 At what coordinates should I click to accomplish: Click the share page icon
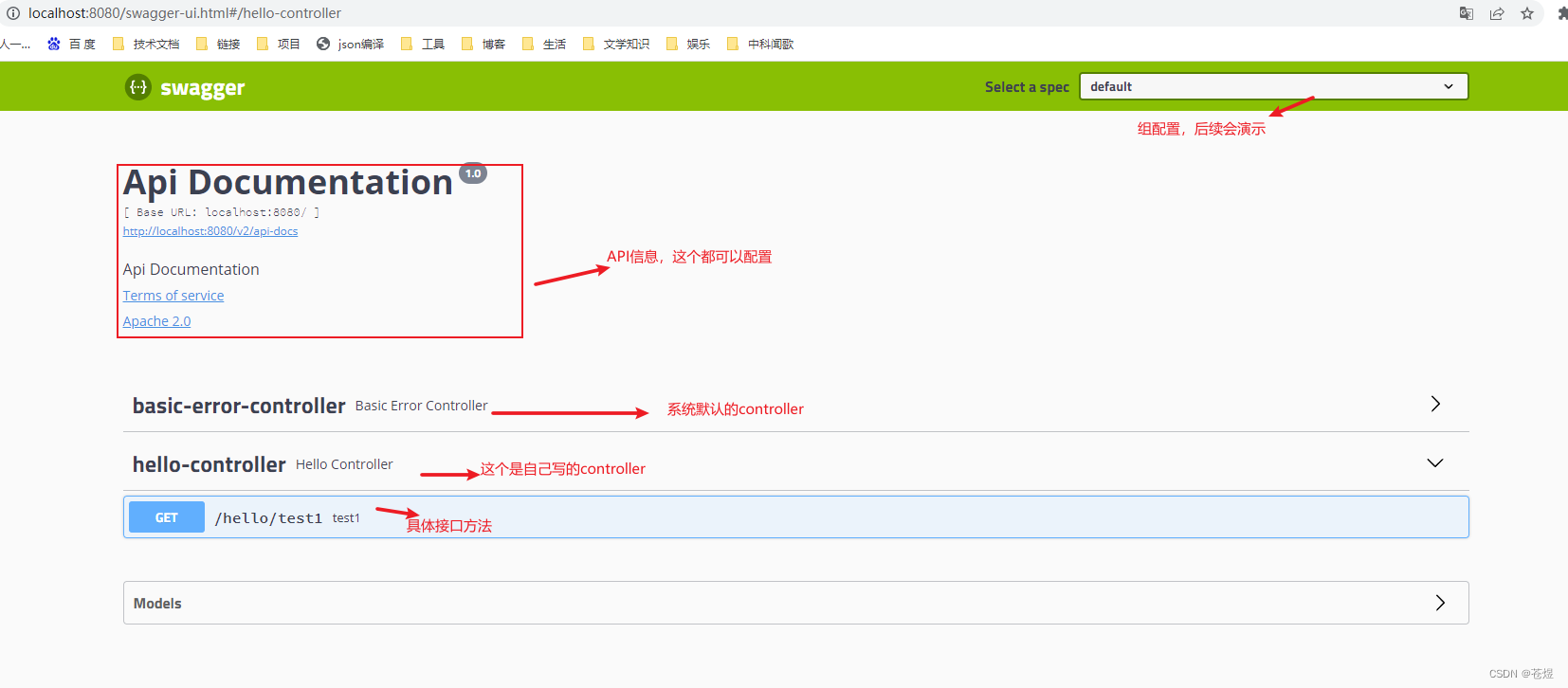(1497, 13)
